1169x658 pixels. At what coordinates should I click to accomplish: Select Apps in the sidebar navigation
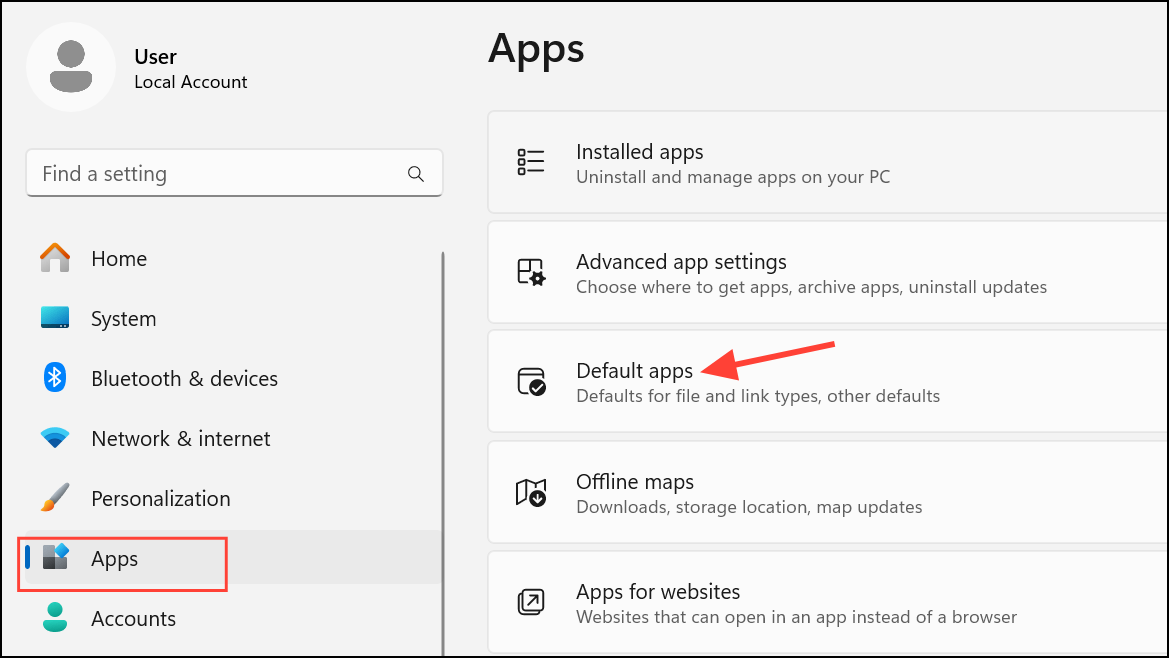click(113, 559)
